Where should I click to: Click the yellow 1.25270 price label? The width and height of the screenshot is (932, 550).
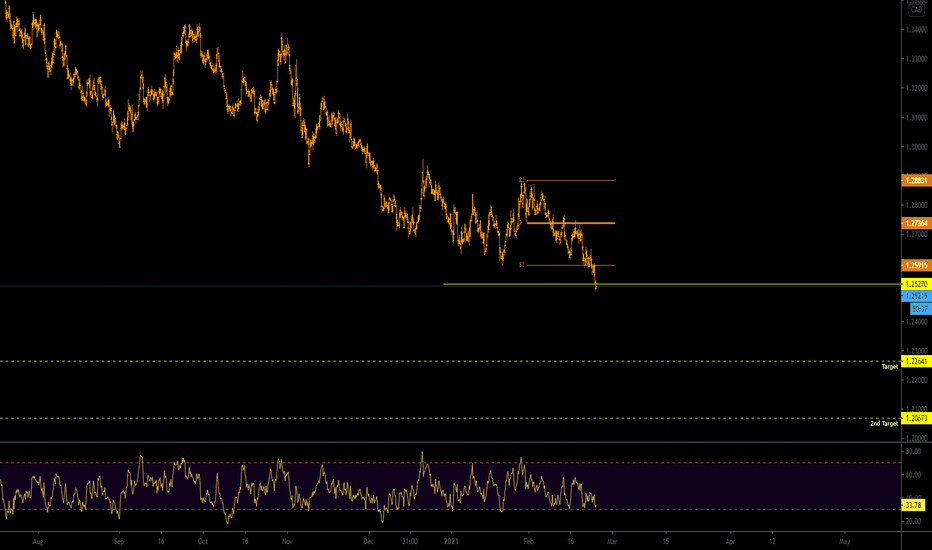tap(916, 284)
